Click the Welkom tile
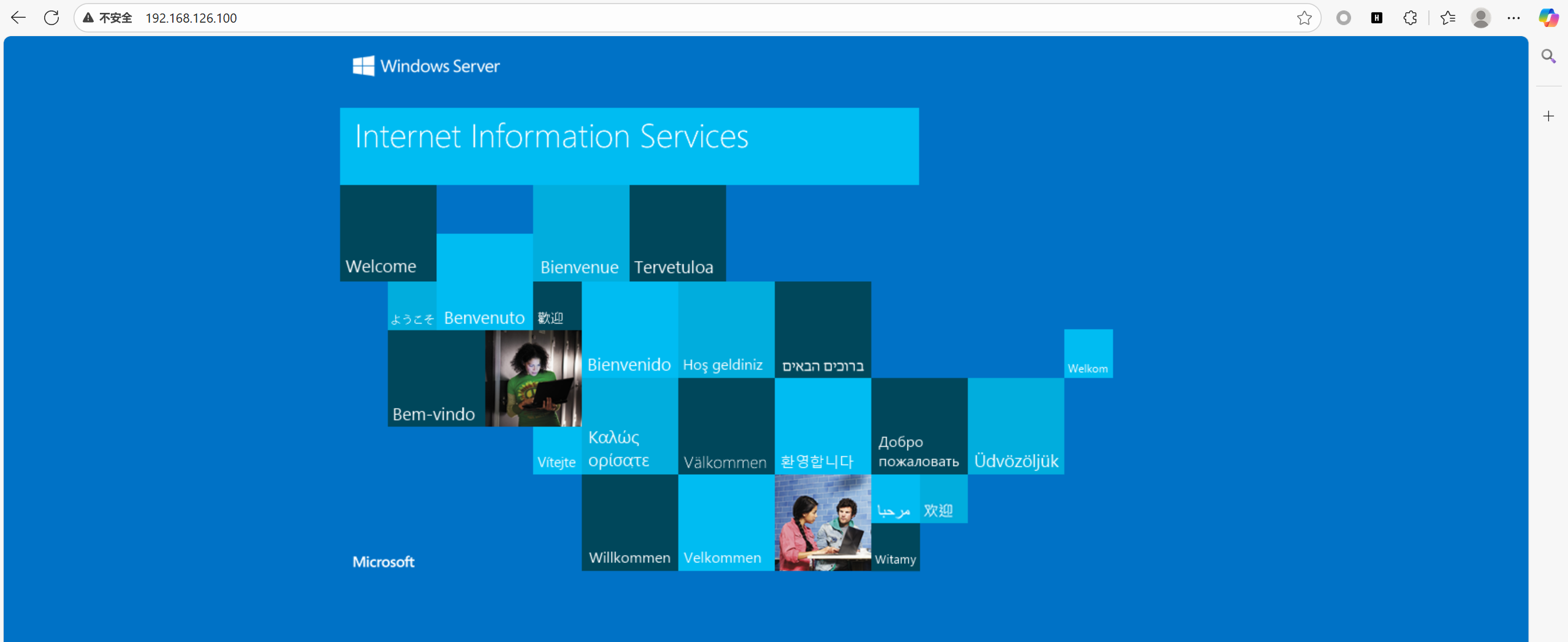This screenshot has width=1568, height=642. tap(1088, 353)
